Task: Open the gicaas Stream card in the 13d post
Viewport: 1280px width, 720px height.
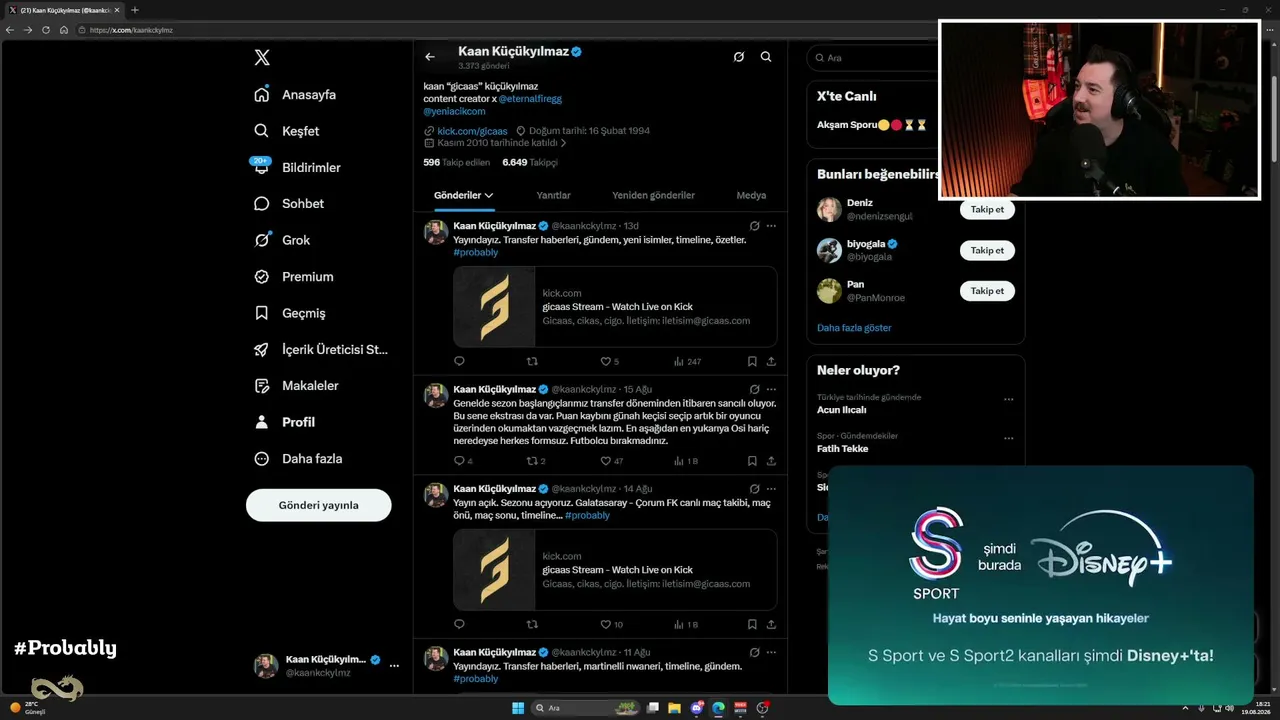Action: (615, 307)
